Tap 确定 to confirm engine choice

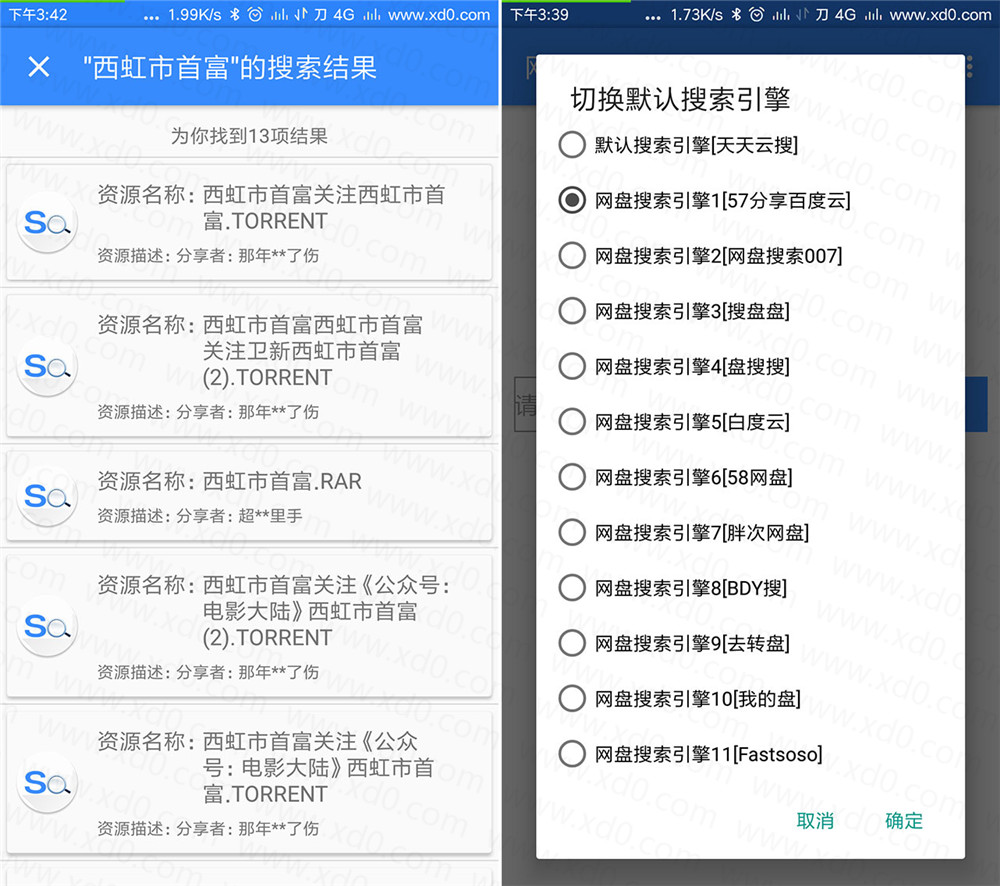pos(904,821)
